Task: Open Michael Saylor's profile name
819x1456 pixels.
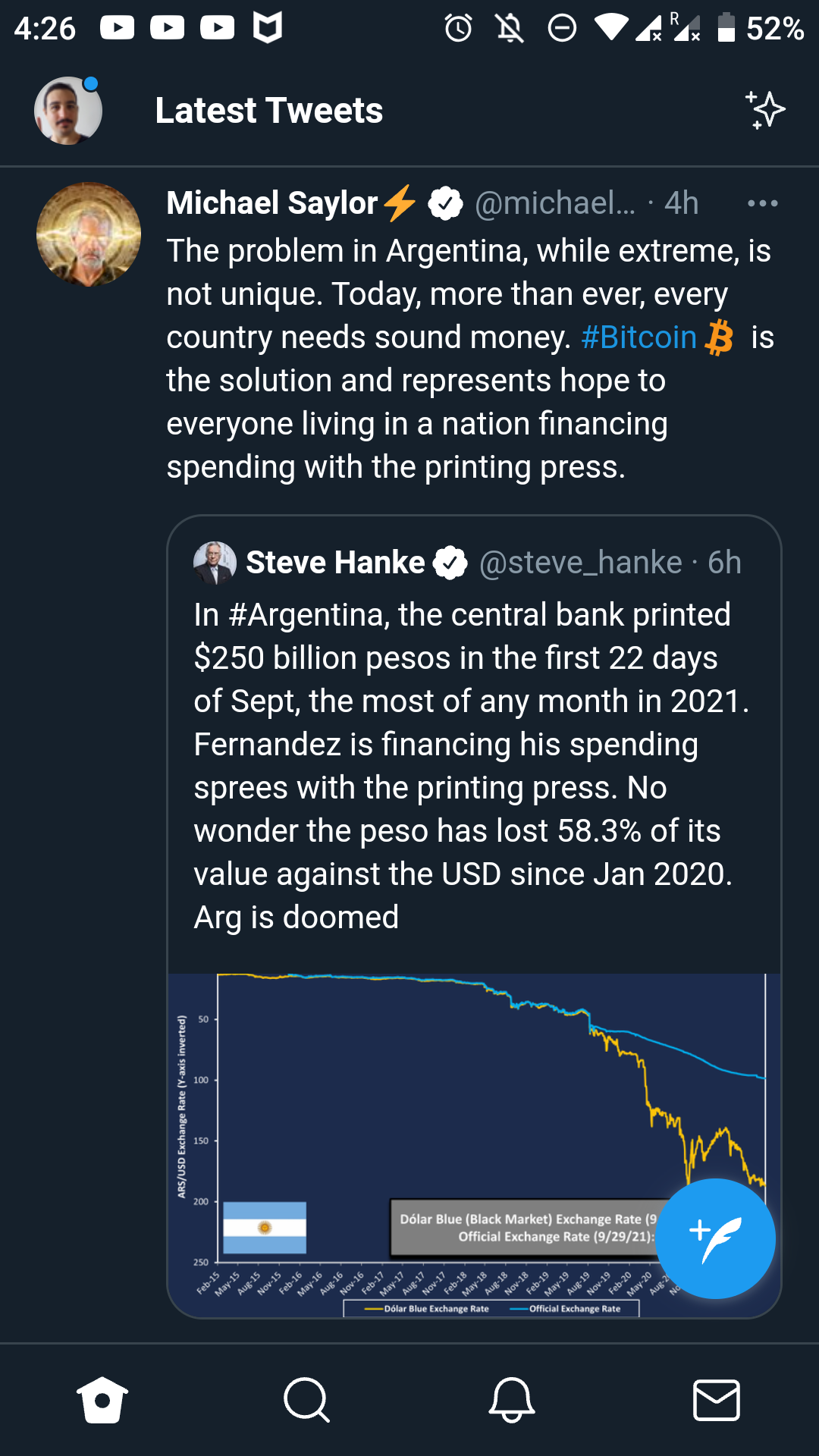Action: click(x=272, y=203)
